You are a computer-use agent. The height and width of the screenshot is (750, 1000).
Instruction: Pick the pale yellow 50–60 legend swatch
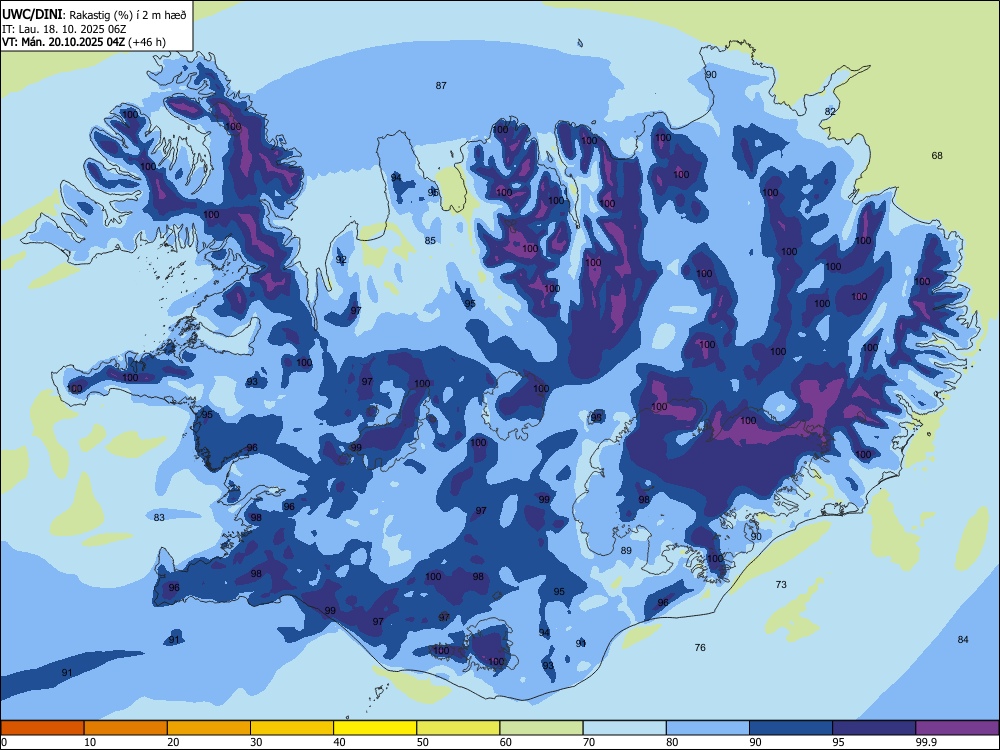(459, 728)
